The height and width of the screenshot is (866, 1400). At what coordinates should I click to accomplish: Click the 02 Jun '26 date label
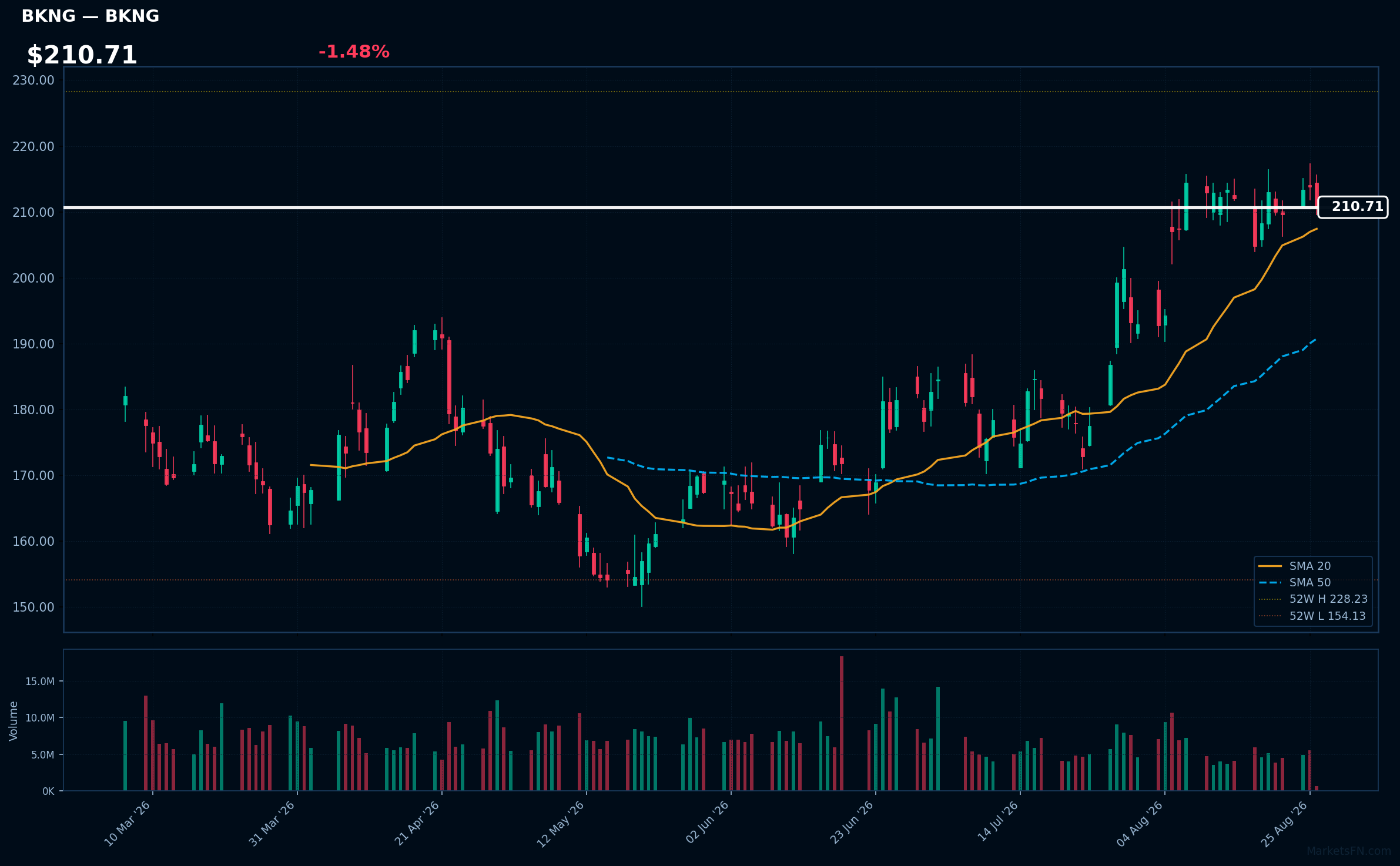[707, 823]
